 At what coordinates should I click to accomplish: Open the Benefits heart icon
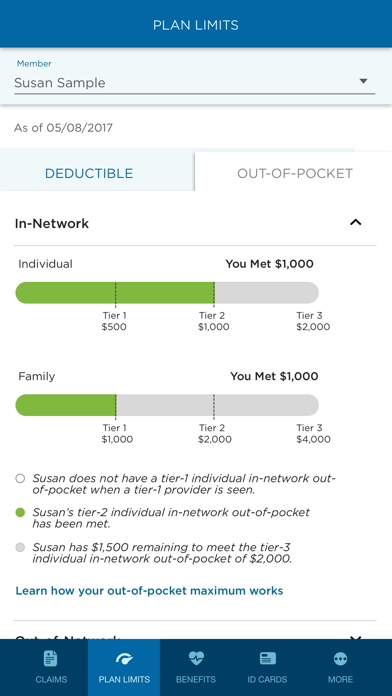(196, 658)
